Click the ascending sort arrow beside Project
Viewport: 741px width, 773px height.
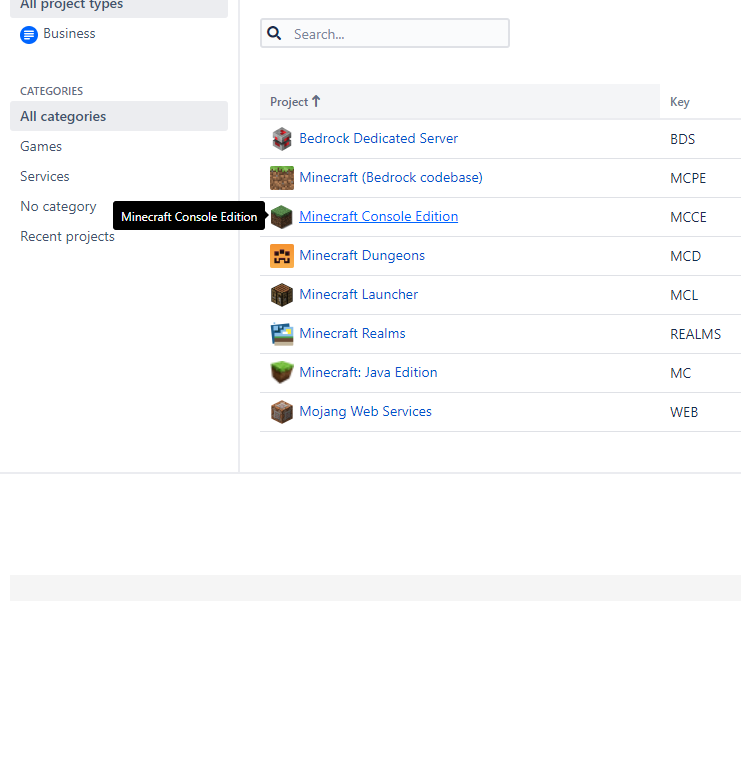316,101
